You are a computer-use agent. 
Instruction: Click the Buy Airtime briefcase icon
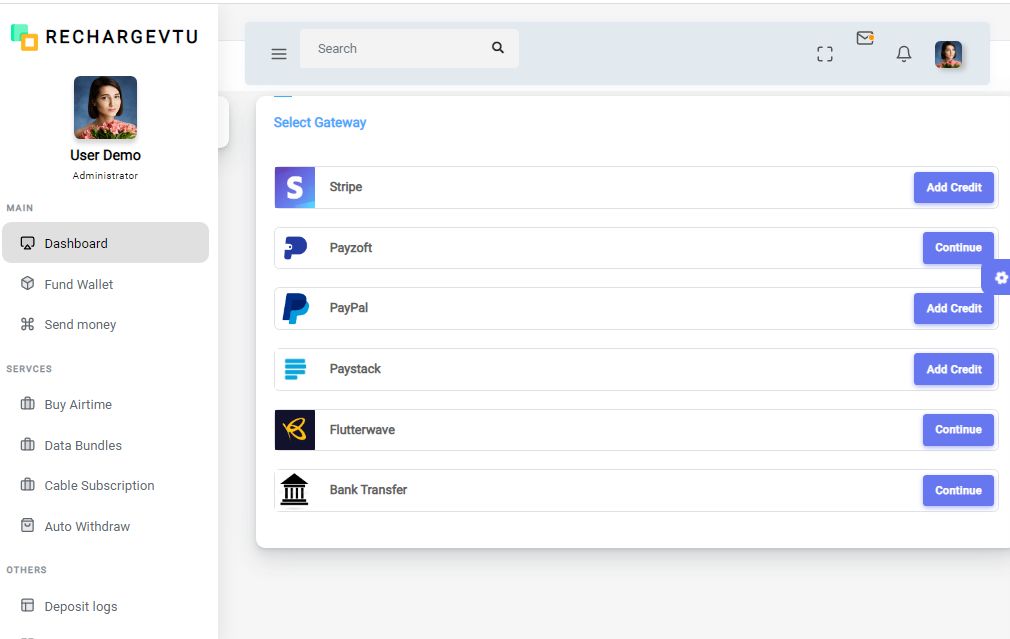(27, 404)
